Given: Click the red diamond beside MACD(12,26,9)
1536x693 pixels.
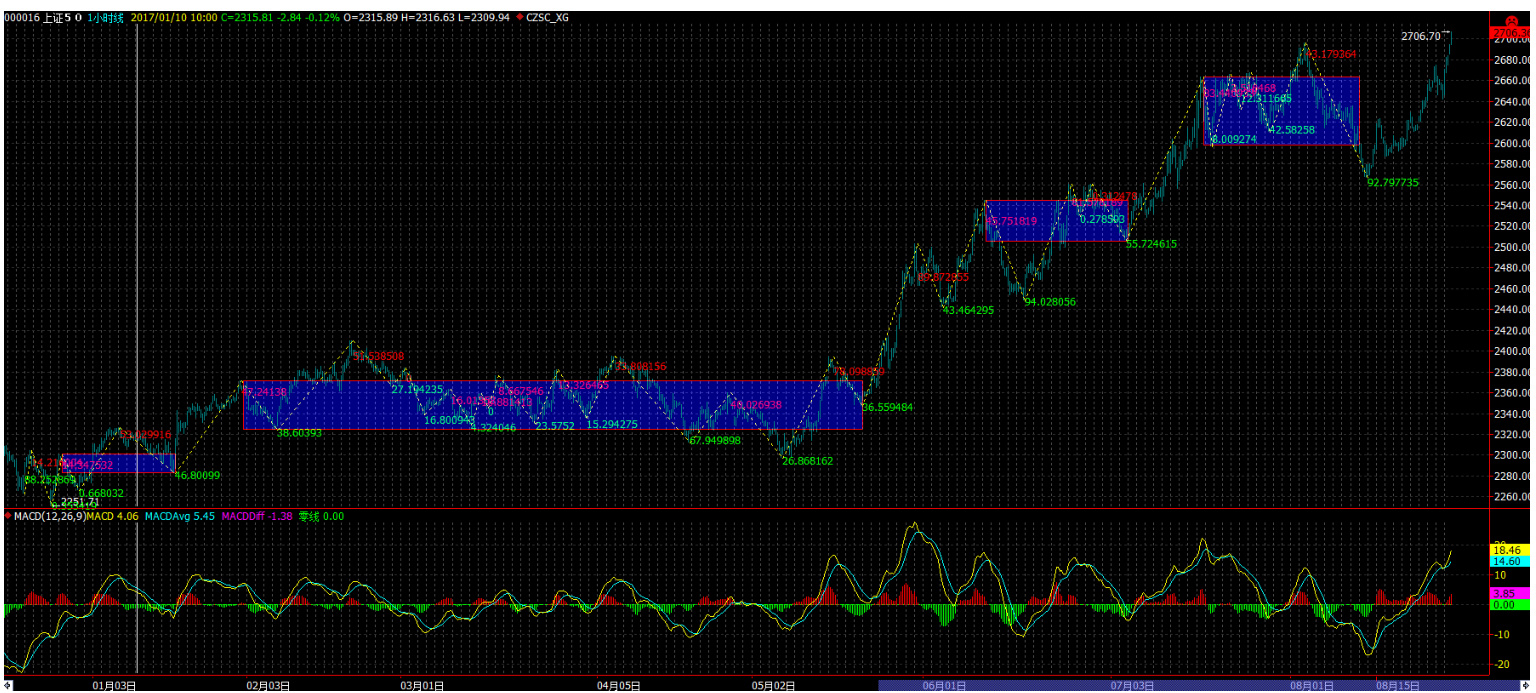Looking at the screenshot, I should click(9, 516).
